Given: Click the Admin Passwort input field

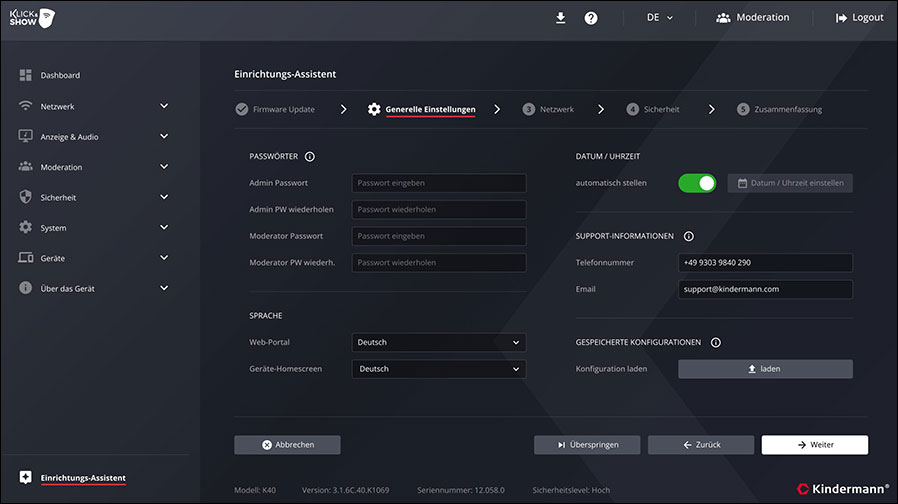Looking at the screenshot, I should click(438, 183).
